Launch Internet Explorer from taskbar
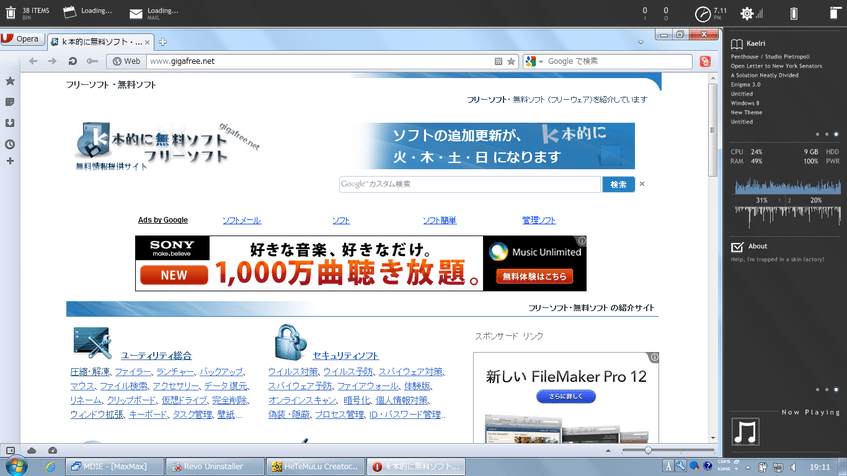Viewport: 847px width, 476px height. pos(50,466)
